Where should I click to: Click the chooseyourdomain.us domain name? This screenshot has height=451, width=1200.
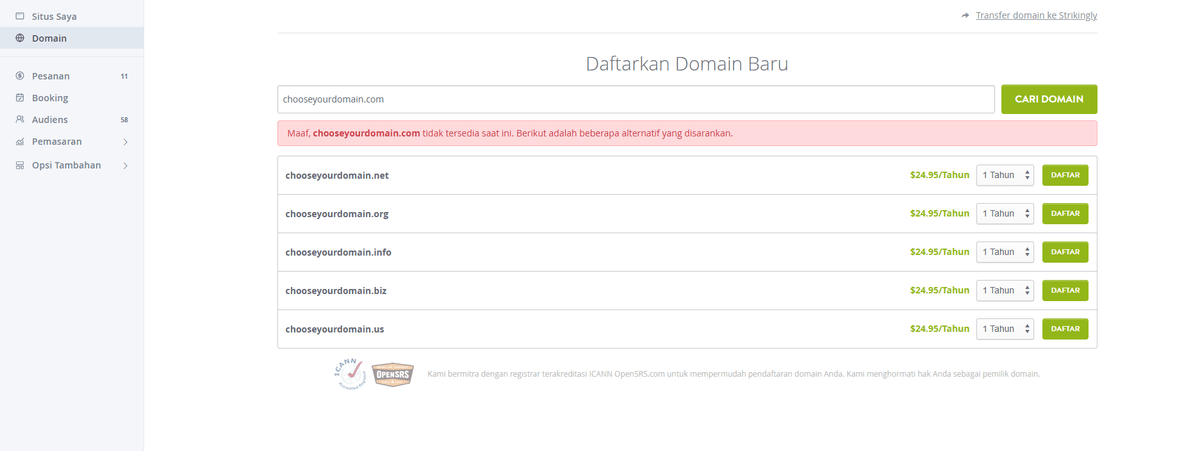[335, 328]
